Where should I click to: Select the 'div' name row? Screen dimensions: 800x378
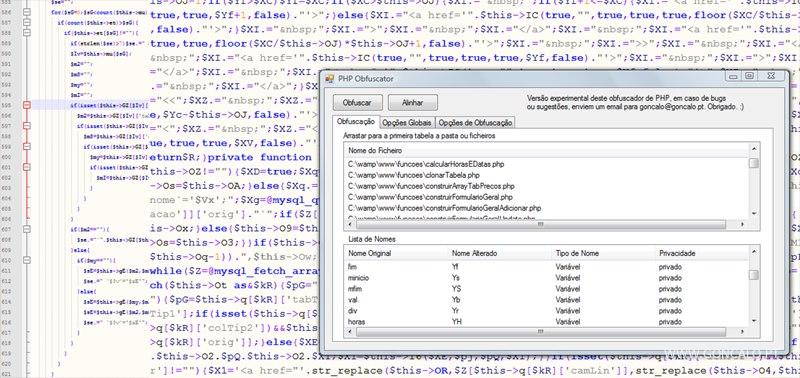click(x=545, y=311)
